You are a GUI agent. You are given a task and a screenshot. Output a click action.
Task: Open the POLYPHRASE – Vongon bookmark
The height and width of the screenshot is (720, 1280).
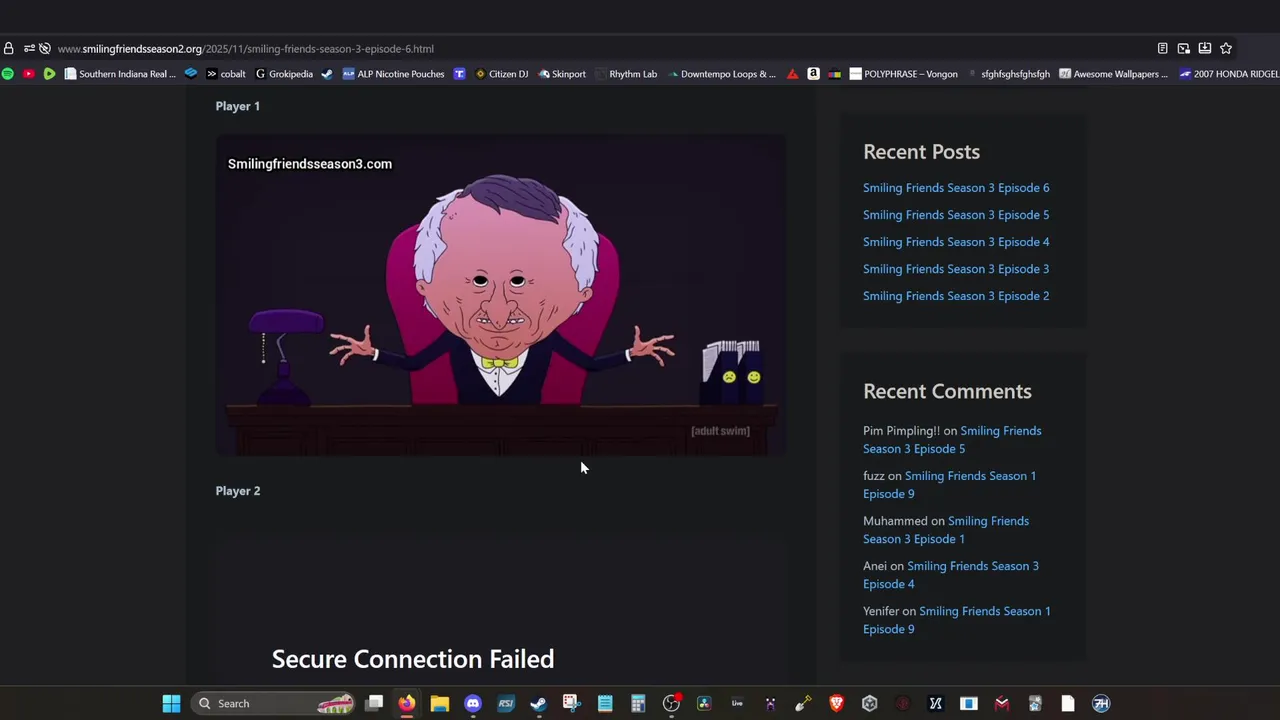point(903,74)
